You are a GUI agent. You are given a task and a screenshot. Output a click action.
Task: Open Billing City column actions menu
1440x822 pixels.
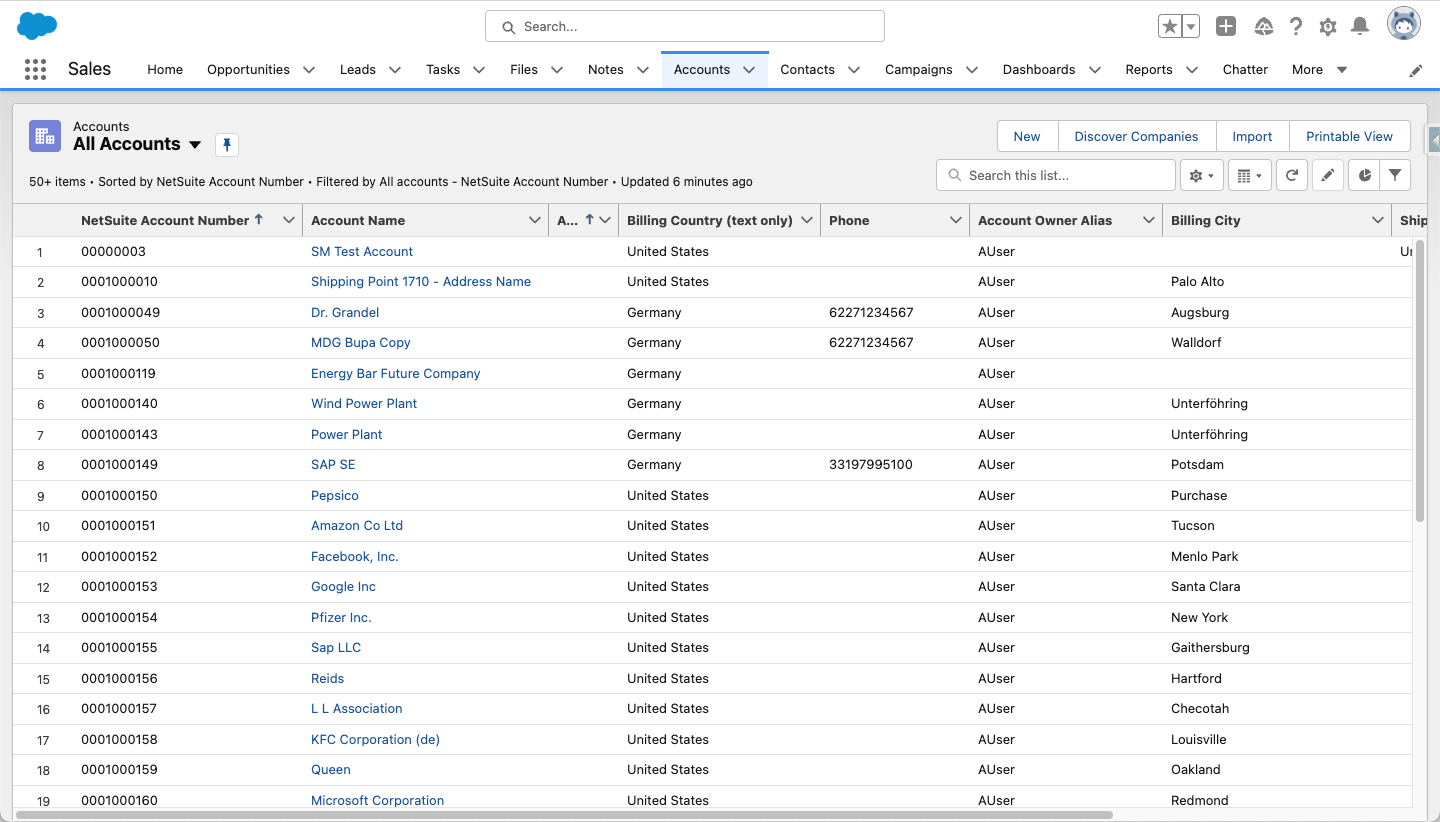[1378, 220]
